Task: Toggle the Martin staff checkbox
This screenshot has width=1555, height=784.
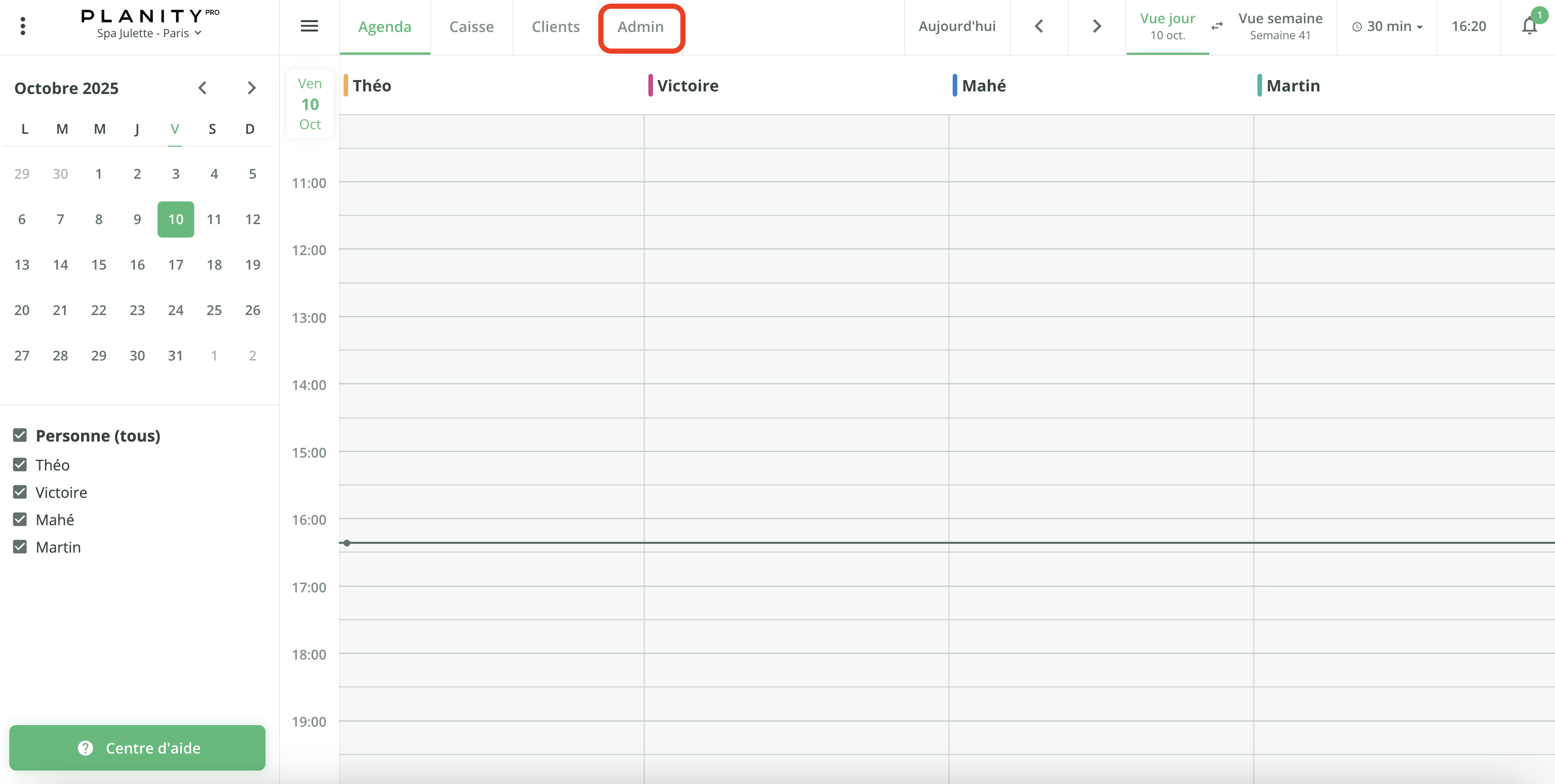Action: [20, 547]
